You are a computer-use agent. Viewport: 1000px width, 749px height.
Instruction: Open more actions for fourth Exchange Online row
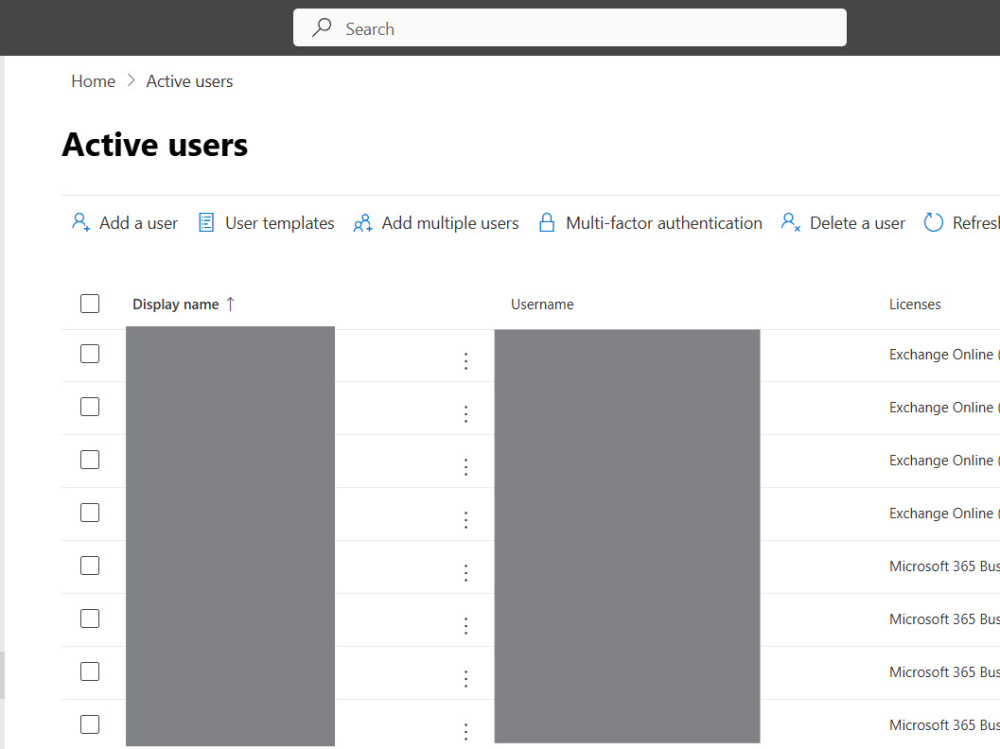(466, 520)
